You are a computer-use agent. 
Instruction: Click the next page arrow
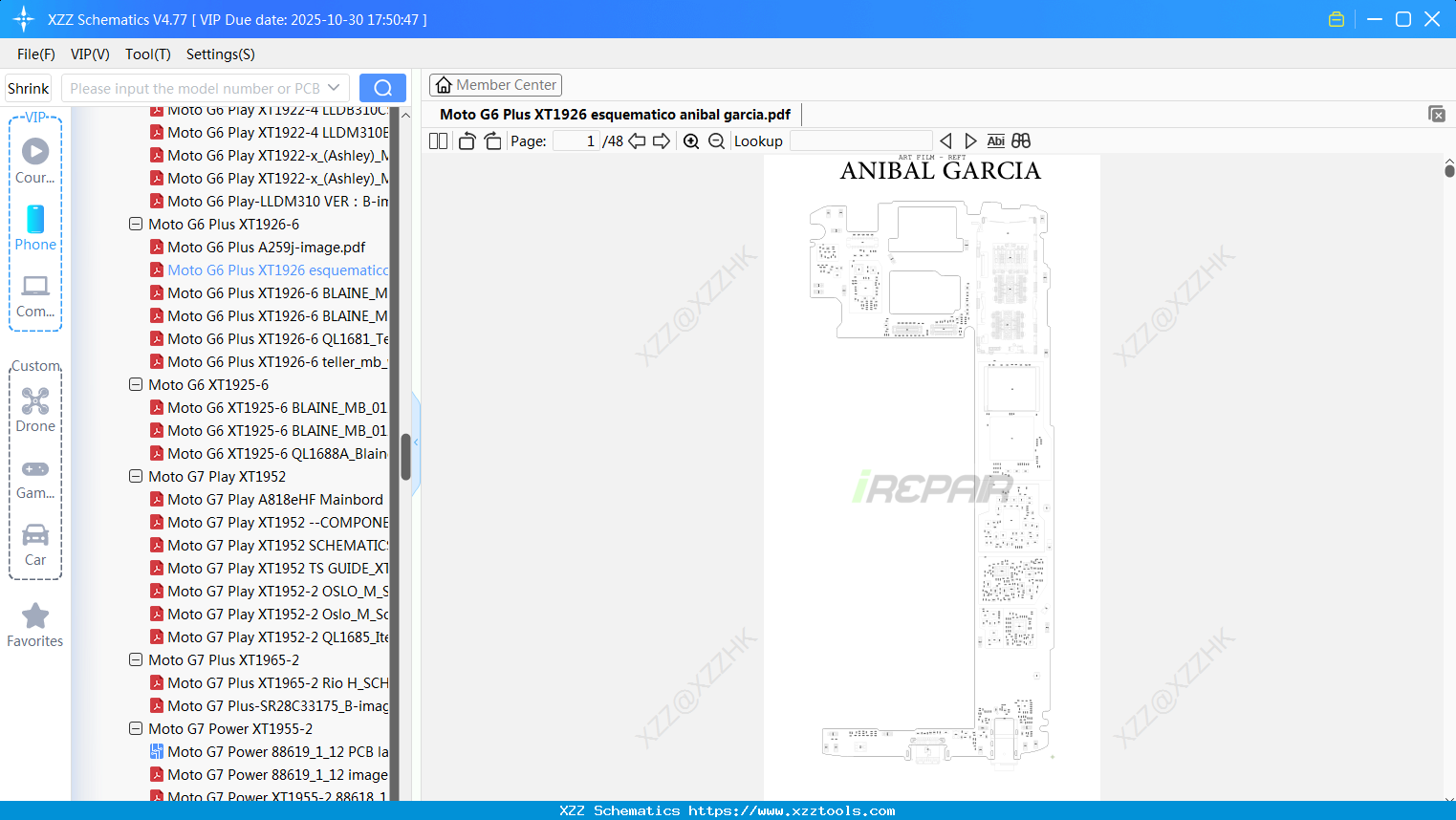click(662, 140)
